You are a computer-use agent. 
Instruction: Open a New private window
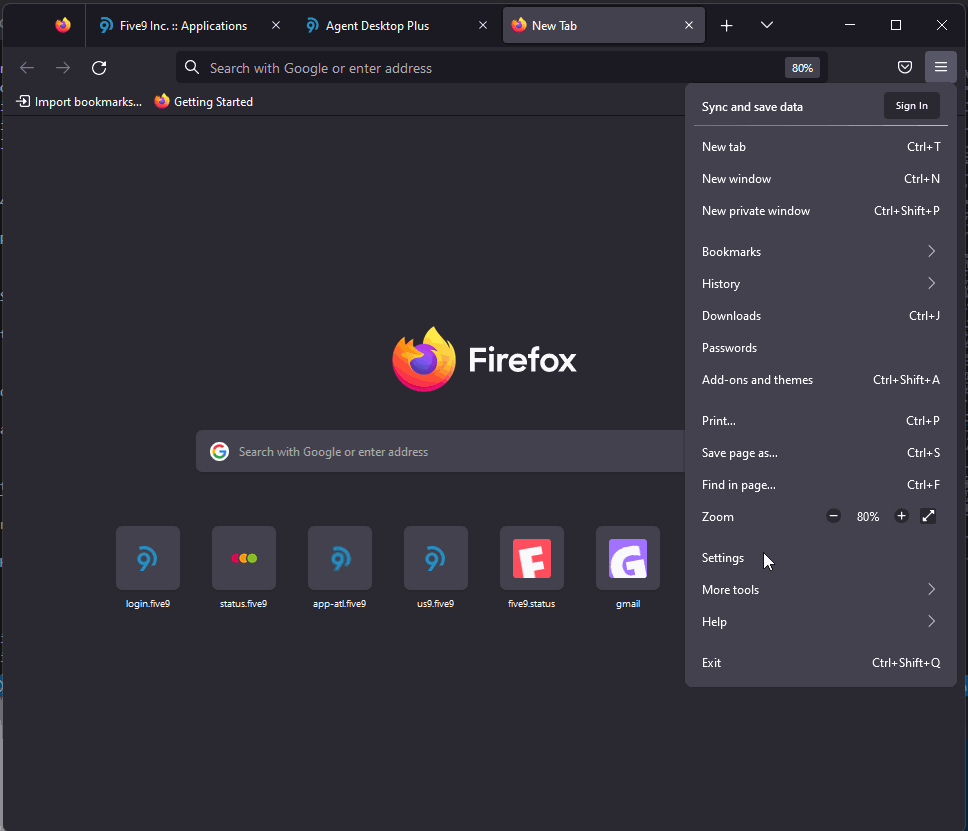point(820,211)
